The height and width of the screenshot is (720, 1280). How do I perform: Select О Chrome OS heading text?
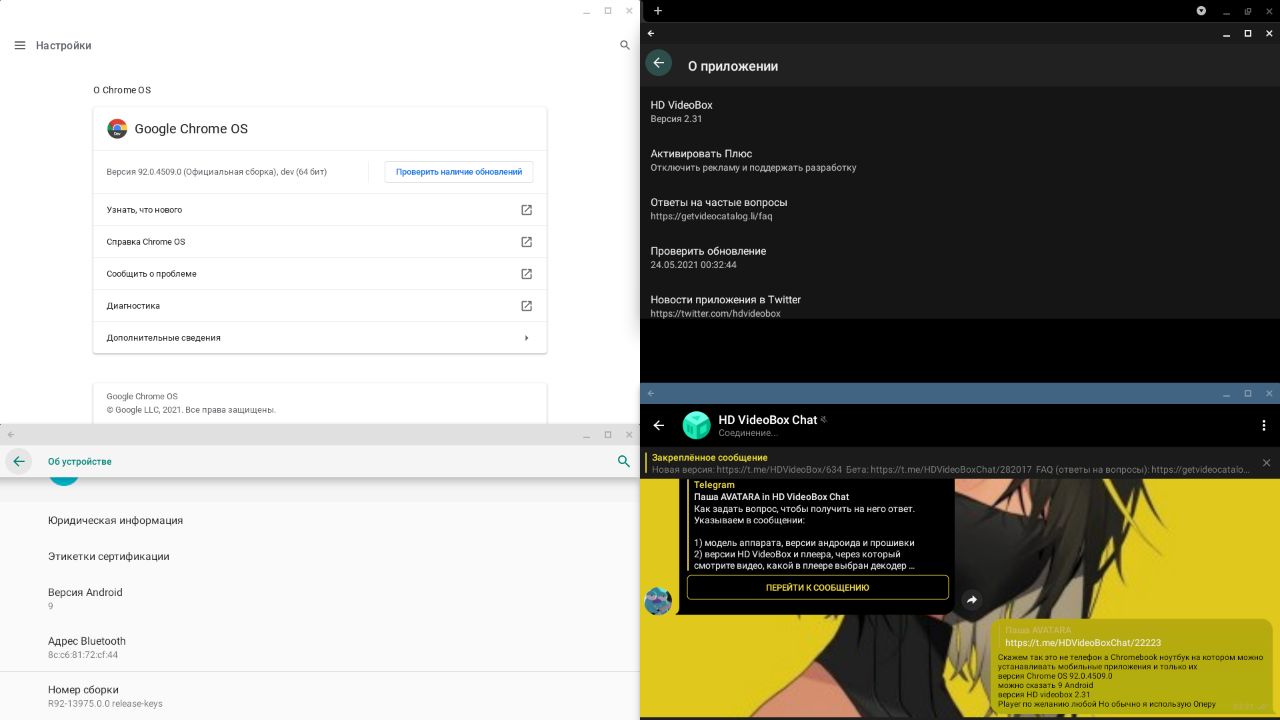click(122, 90)
